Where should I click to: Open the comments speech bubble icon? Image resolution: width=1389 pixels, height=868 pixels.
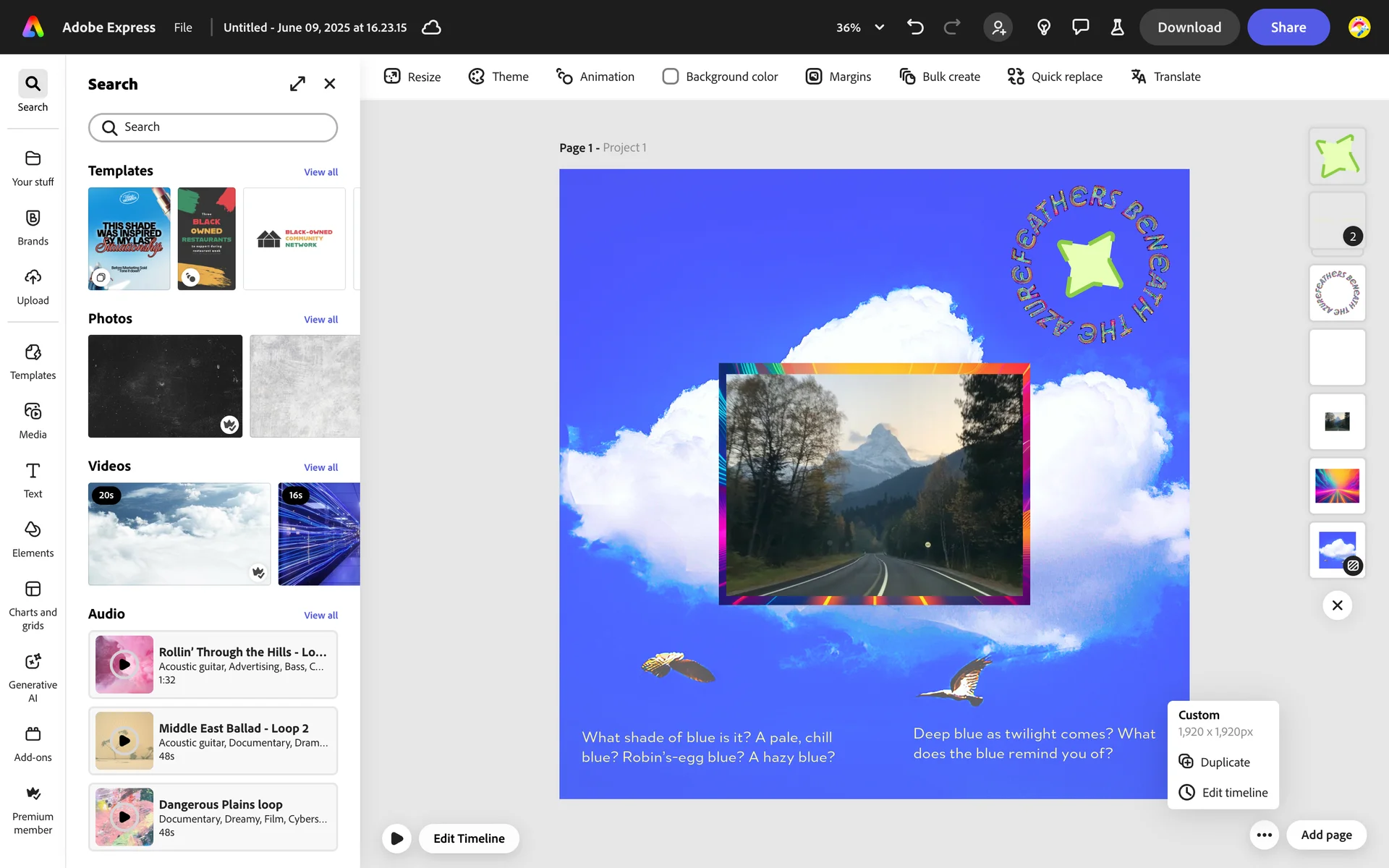tap(1080, 27)
